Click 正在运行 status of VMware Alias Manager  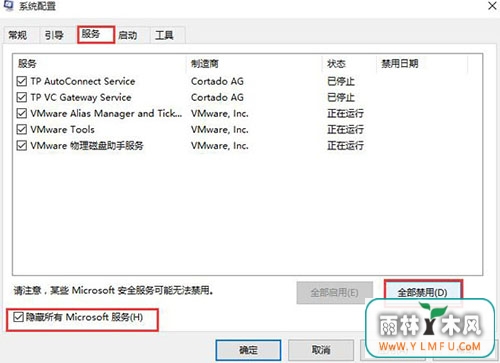tap(345, 113)
